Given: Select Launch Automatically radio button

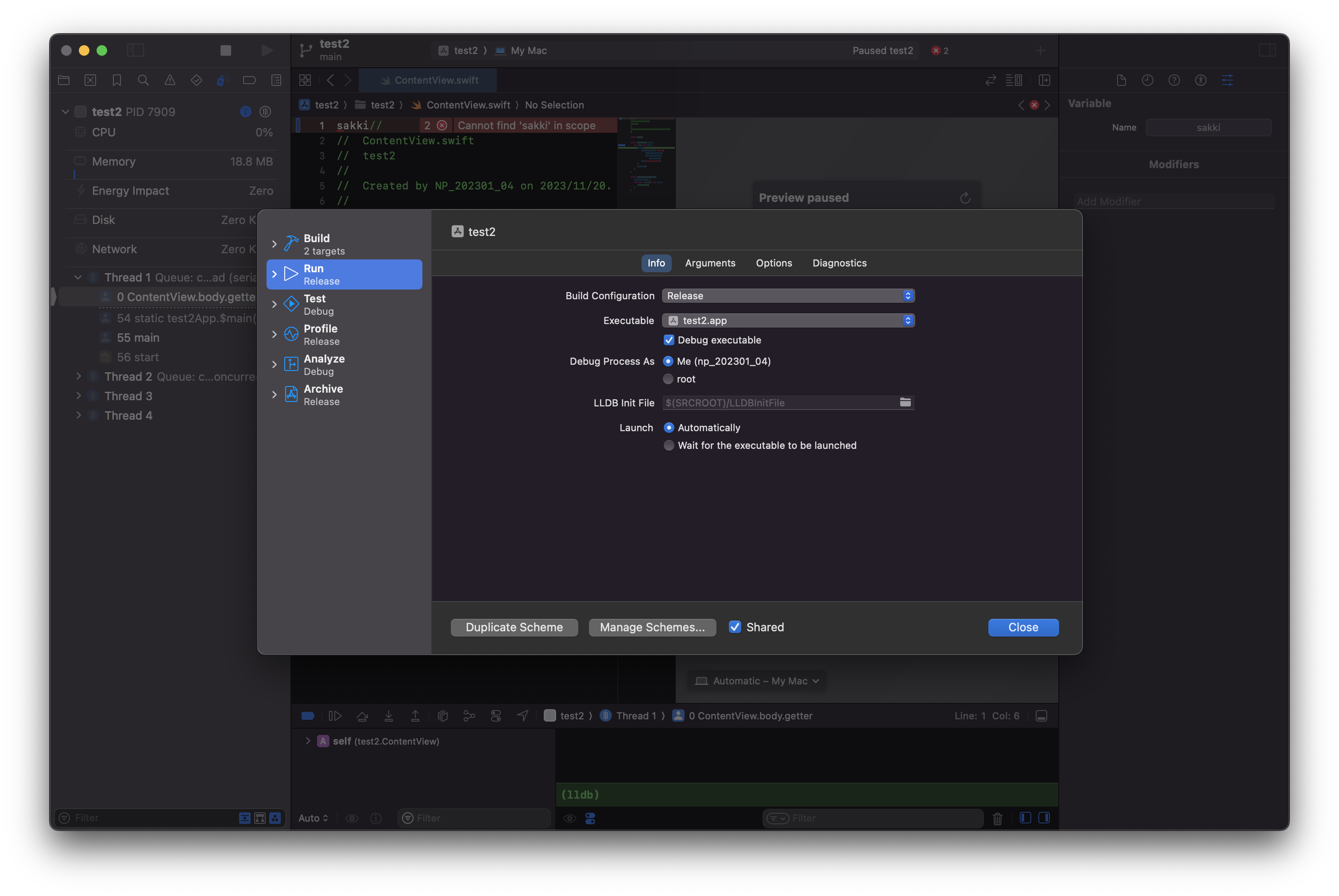Looking at the screenshot, I should click(669, 428).
